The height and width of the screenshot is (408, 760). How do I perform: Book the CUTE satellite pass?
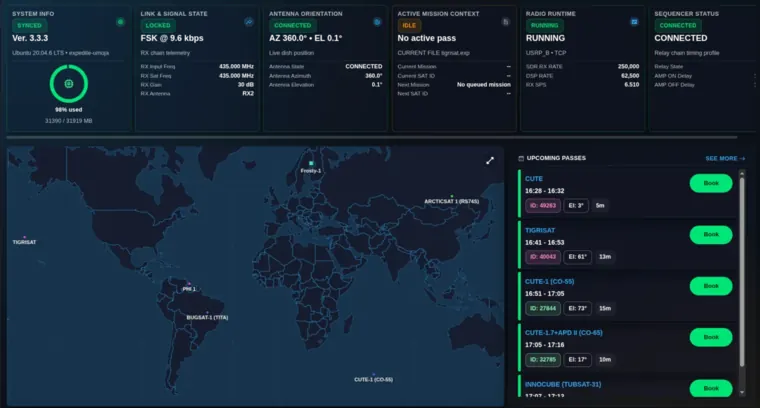[x=710, y=183]
